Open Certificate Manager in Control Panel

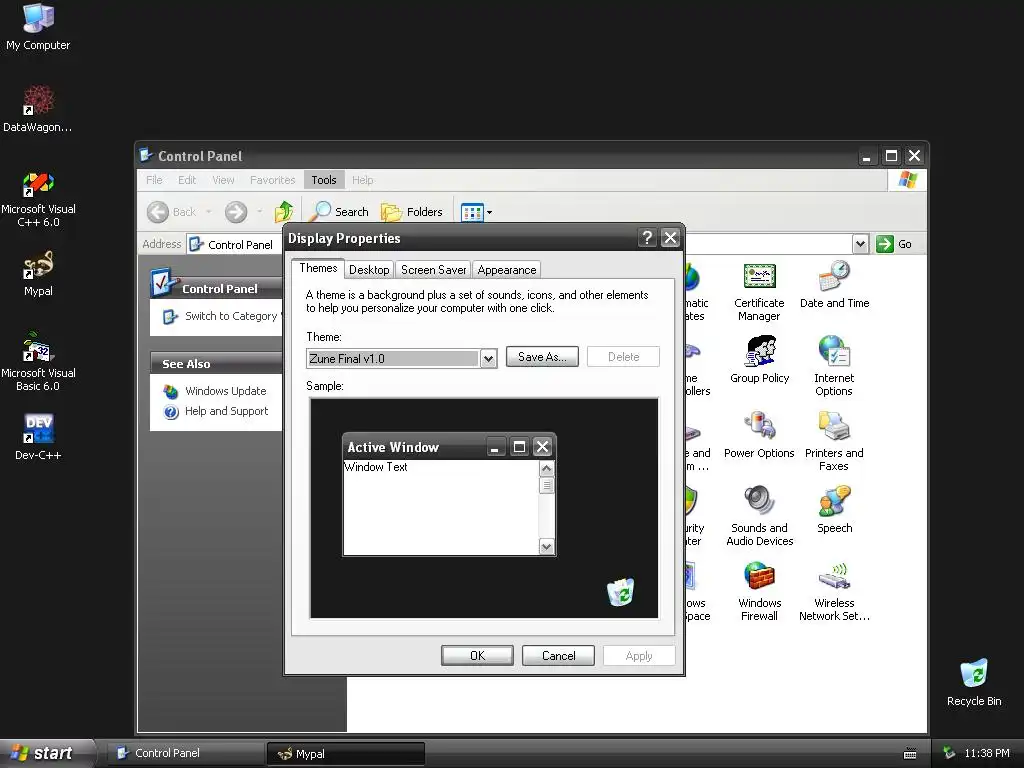tap(759, 292)
